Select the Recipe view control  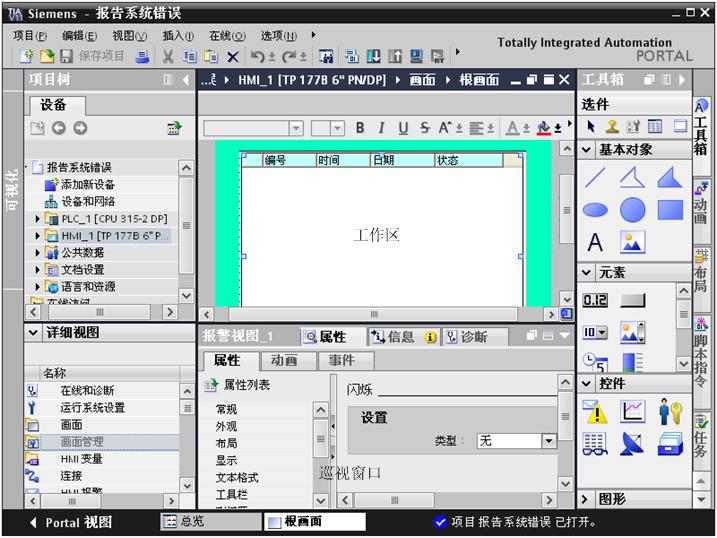595,444
